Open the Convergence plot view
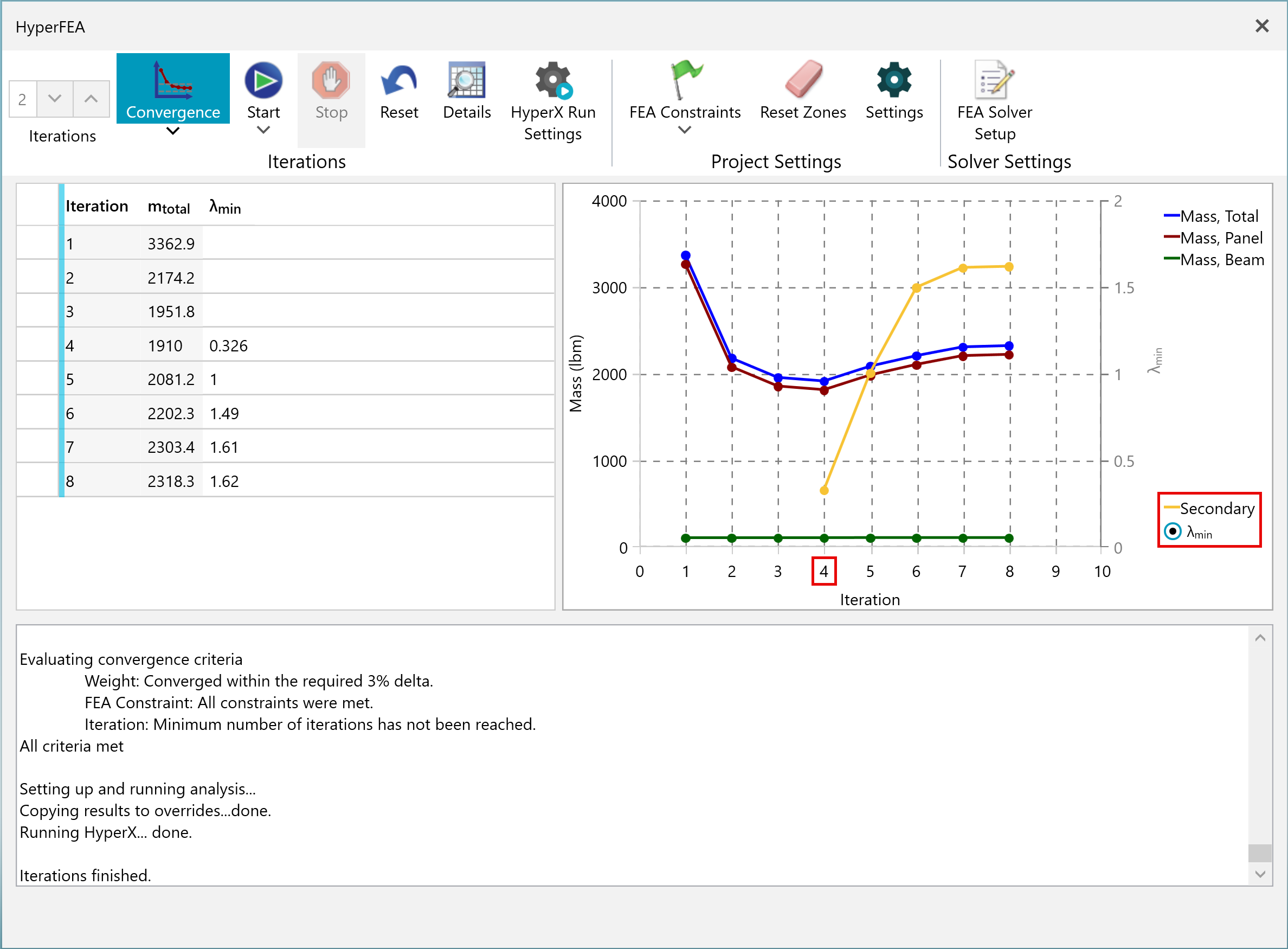Screen dimensions: 1288x949 click(x=173, y=88)
